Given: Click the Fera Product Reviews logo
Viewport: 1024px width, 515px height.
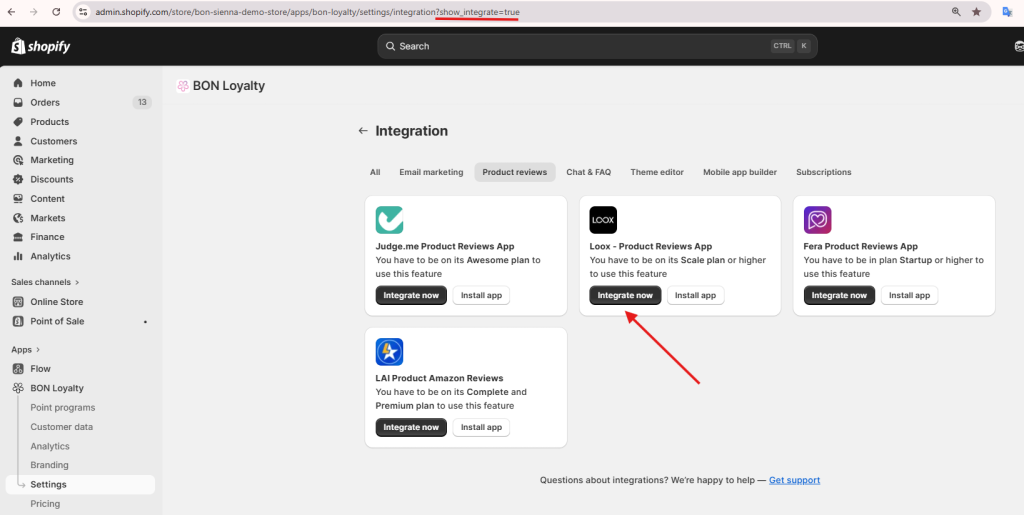Looking at the screenshot, I should click(x=817, y=220).
